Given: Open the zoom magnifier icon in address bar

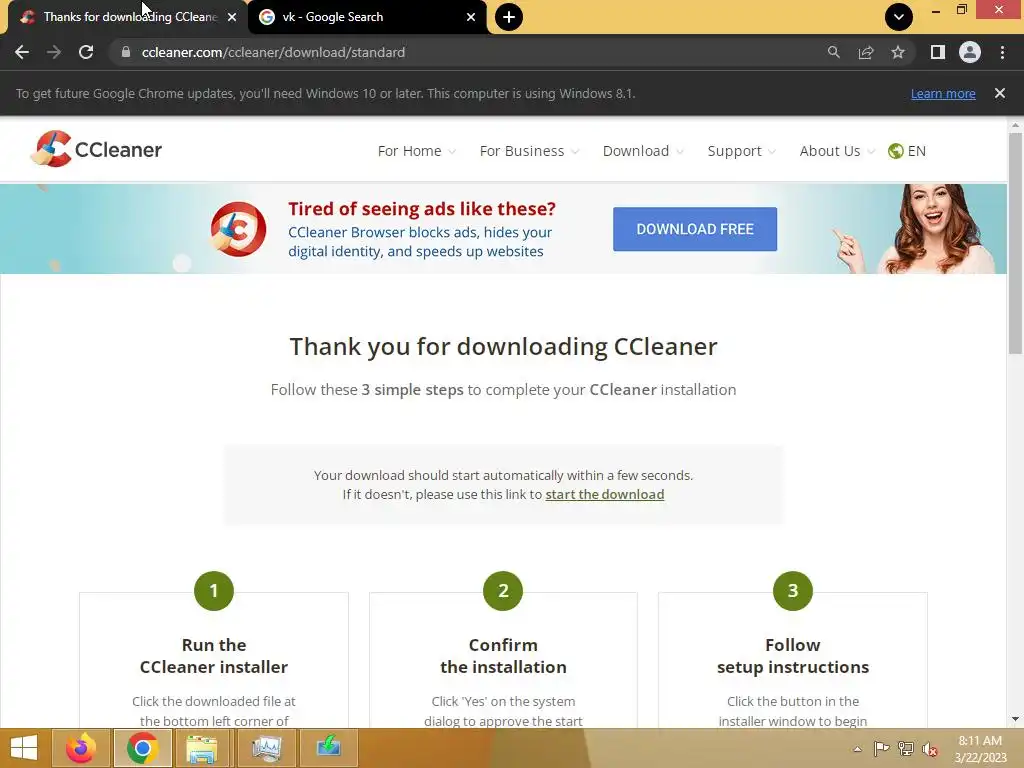Looking at the screenshot, I should [x=833, y=52].
